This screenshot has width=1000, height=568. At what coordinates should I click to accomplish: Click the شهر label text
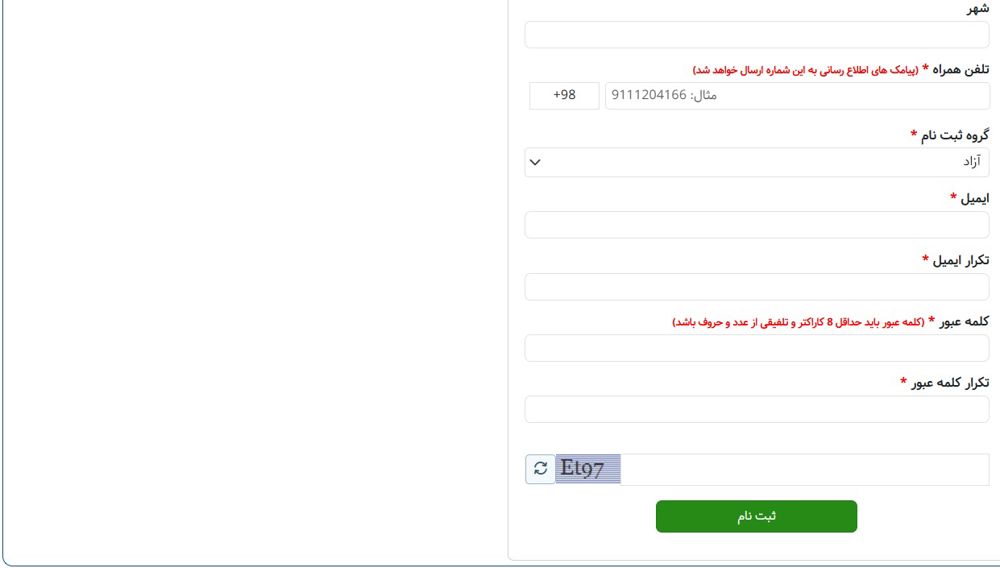point(978,9)
